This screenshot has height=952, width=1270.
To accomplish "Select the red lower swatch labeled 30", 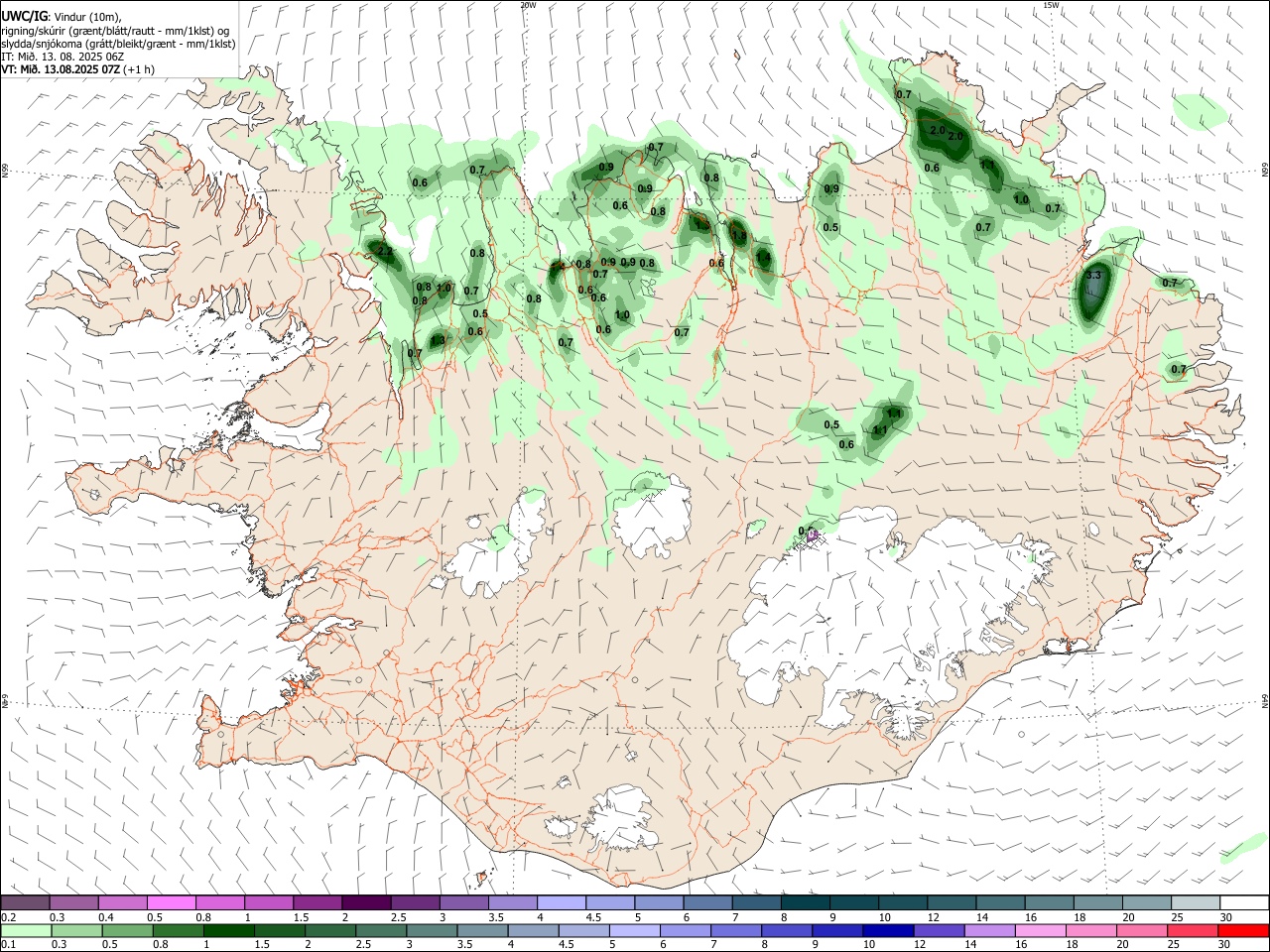I will point(1244,930).
